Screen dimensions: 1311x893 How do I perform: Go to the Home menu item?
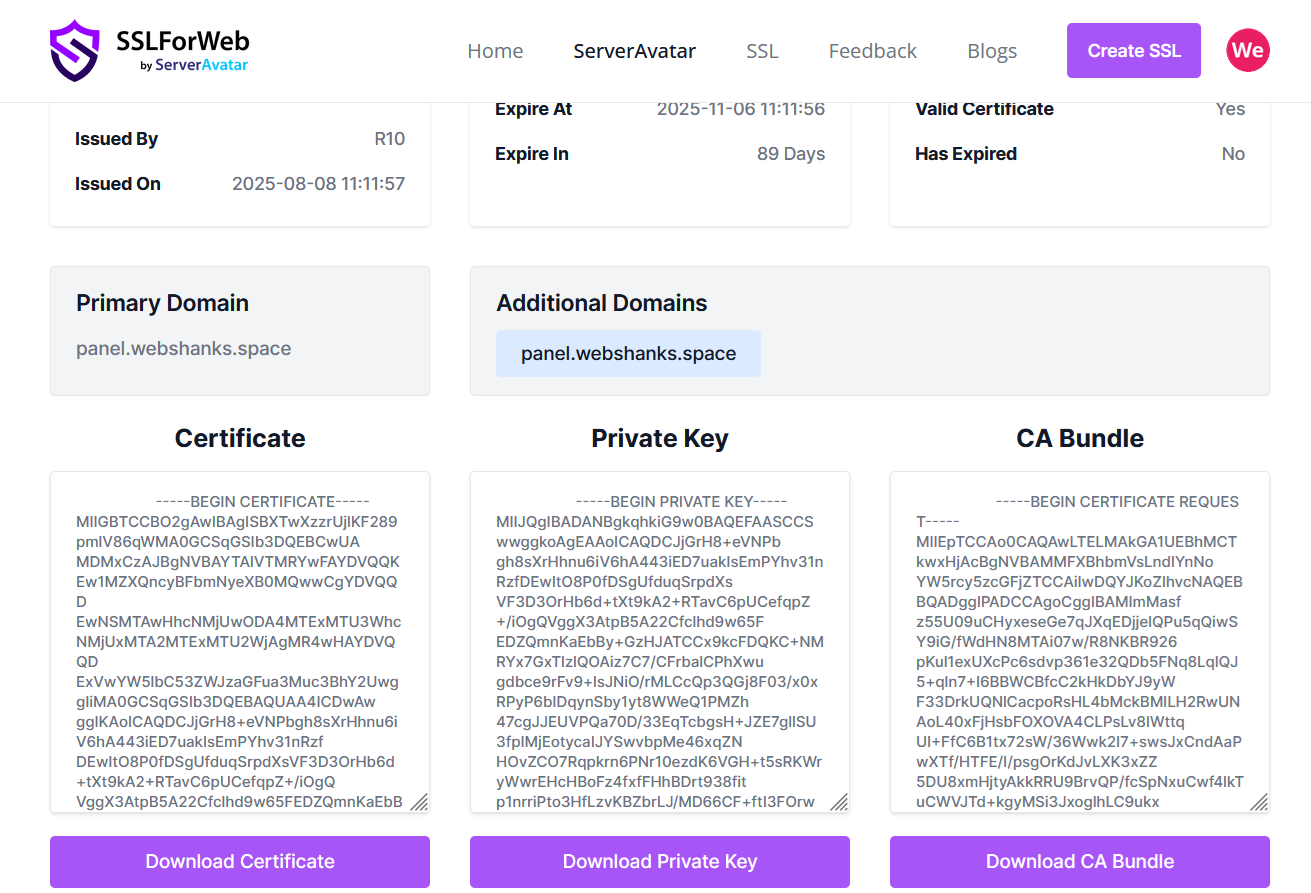tap(495, 51)
